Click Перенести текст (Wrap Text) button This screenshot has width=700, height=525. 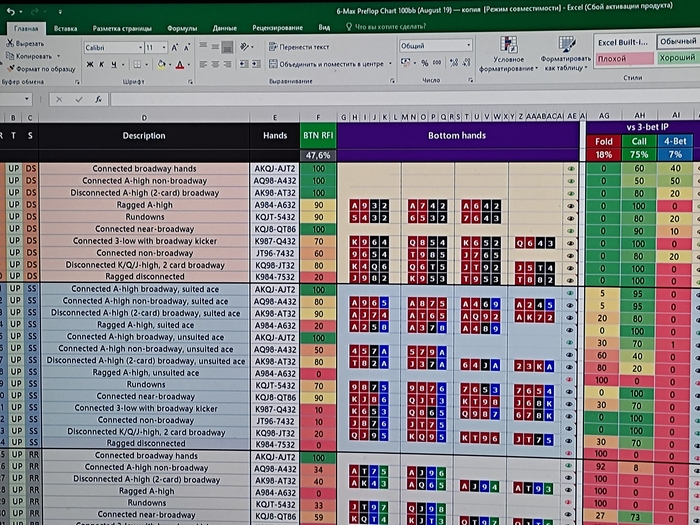(299, 46)
